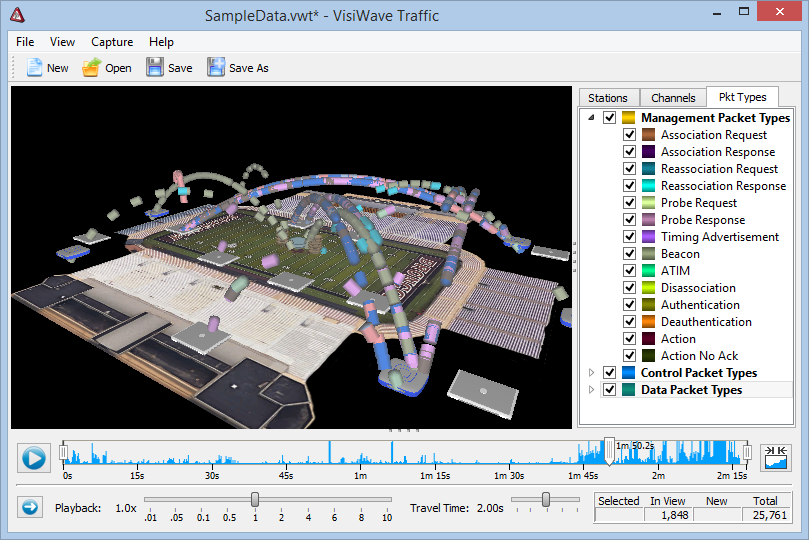Click the Management Packet Types yellow icon
Screen dimensions: 809x540
(x=628, y=118)
